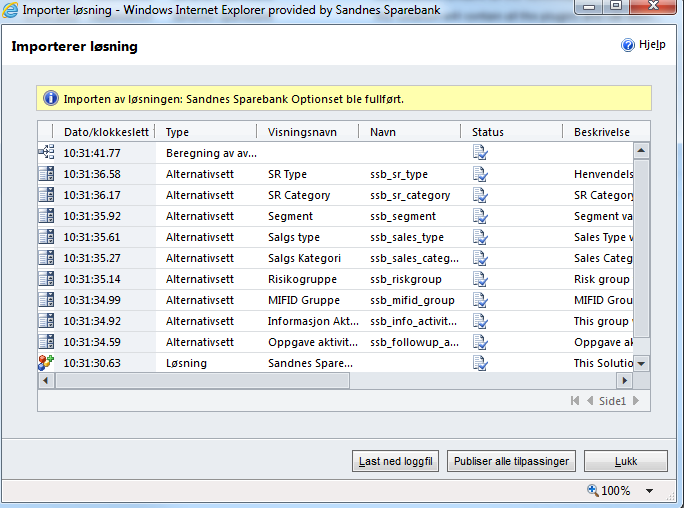
Task: Click the Lukk button
Action: pos(626,461)
